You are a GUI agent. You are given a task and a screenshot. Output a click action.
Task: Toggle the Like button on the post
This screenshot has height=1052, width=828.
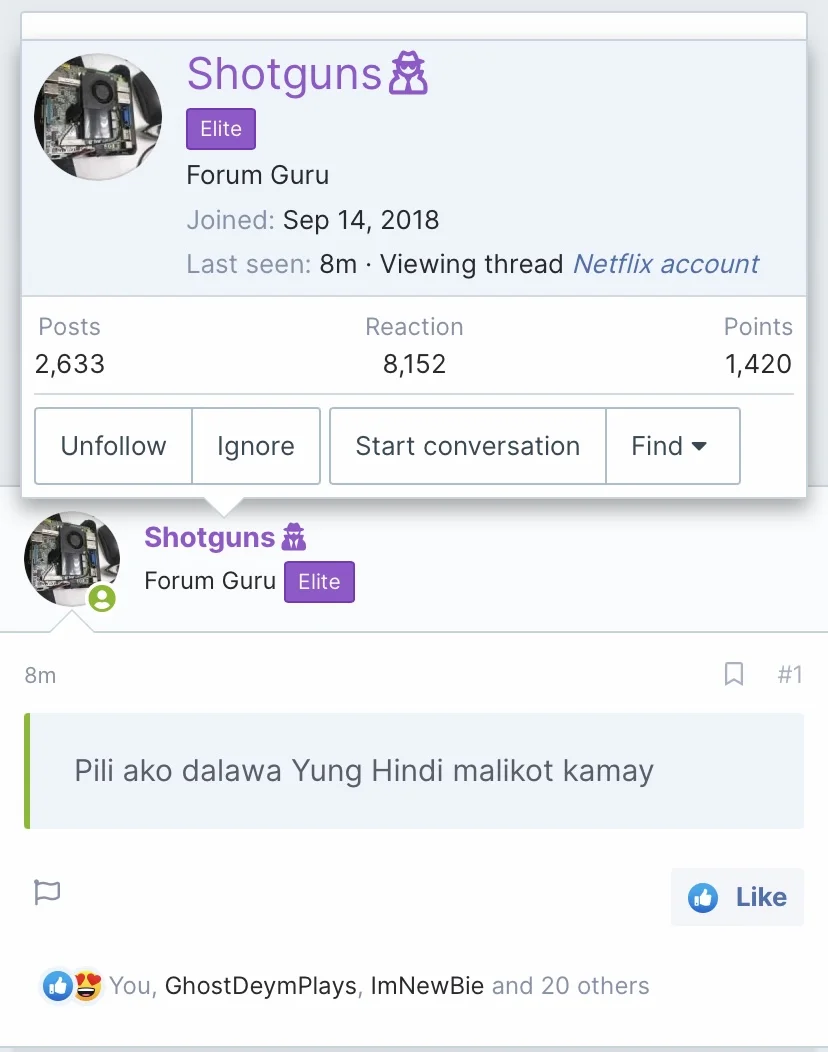click(x=737, y=897)
